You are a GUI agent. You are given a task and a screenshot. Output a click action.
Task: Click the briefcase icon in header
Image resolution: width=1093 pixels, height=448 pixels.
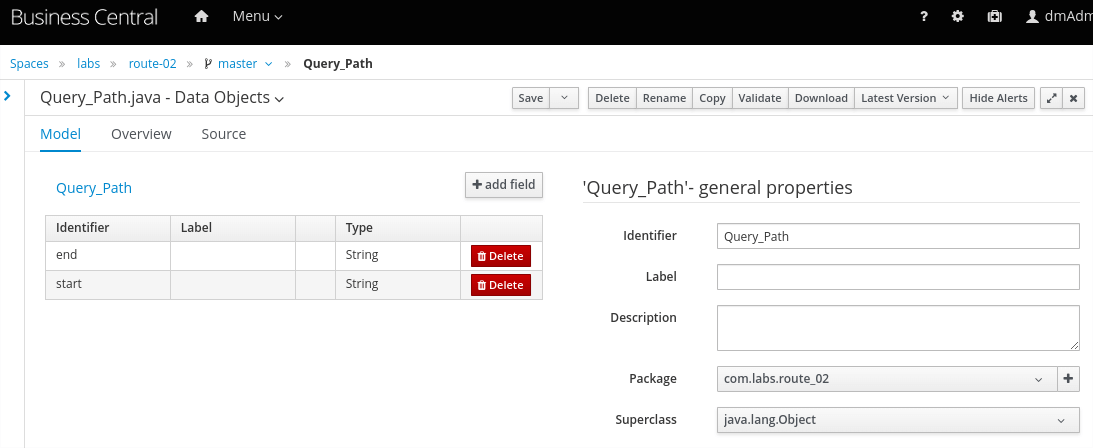pyautogui.click(x=994, y=17)
